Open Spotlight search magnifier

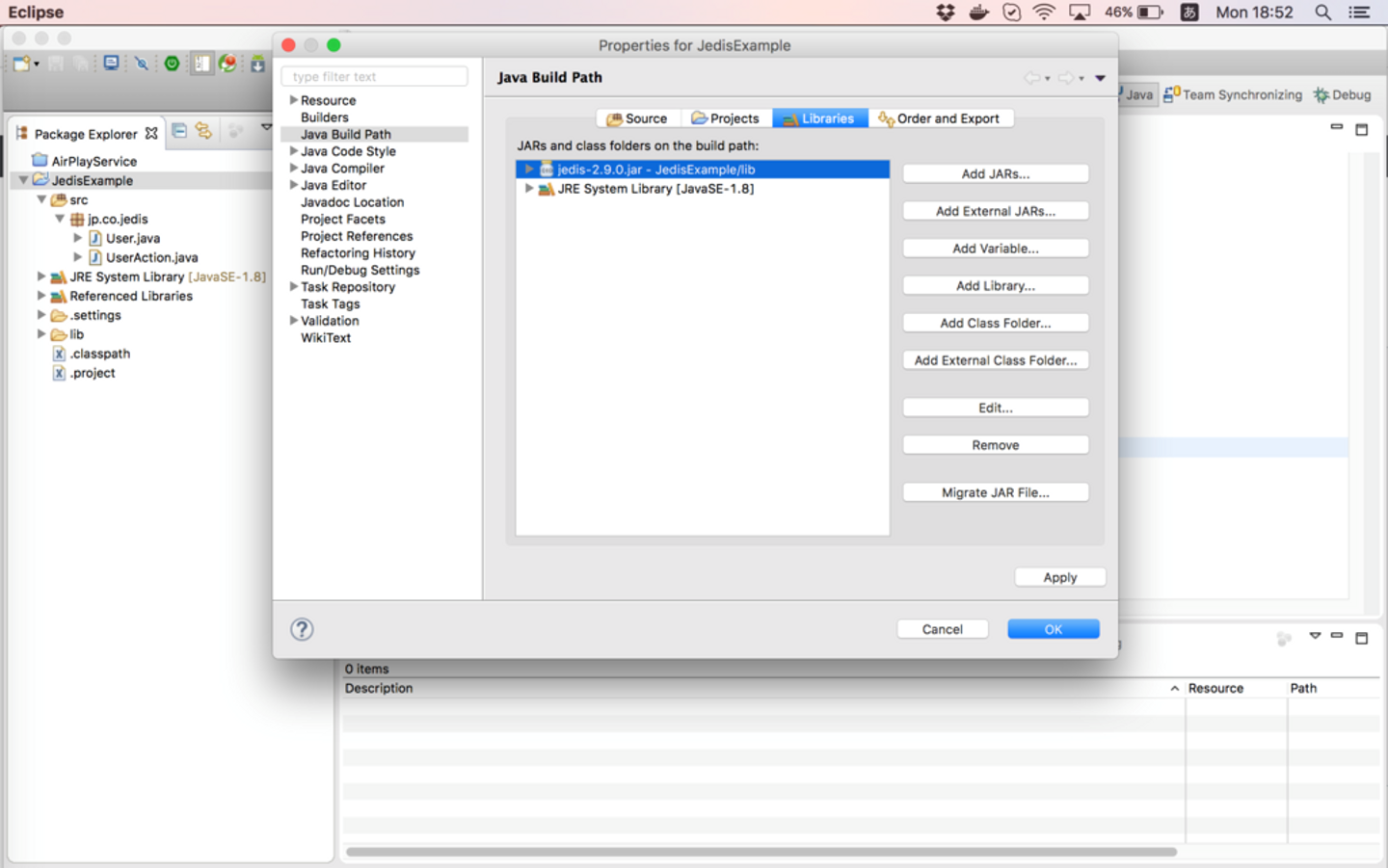click(x=1323, y=13)
